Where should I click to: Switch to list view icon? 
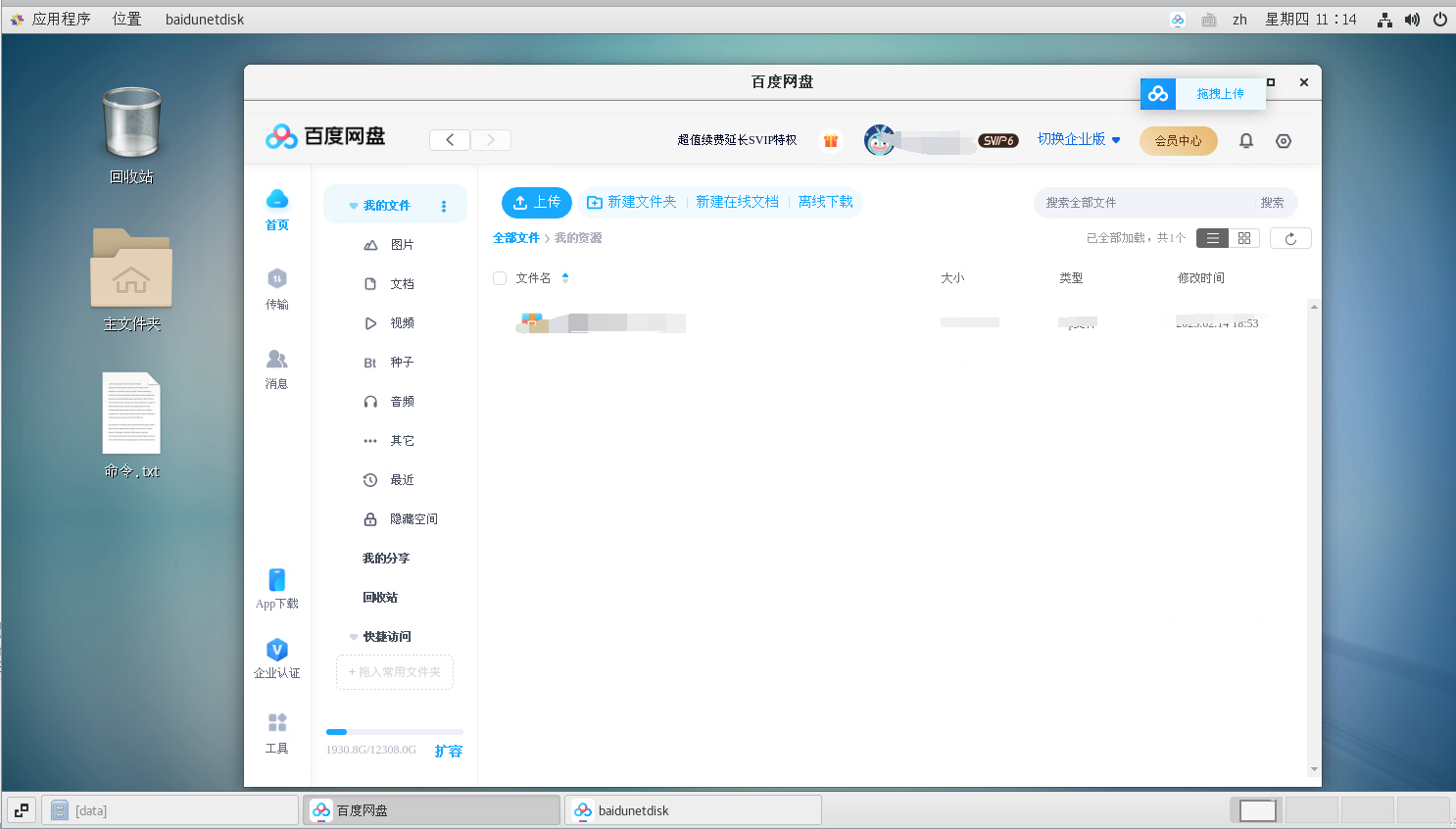tap(1212, 238)
